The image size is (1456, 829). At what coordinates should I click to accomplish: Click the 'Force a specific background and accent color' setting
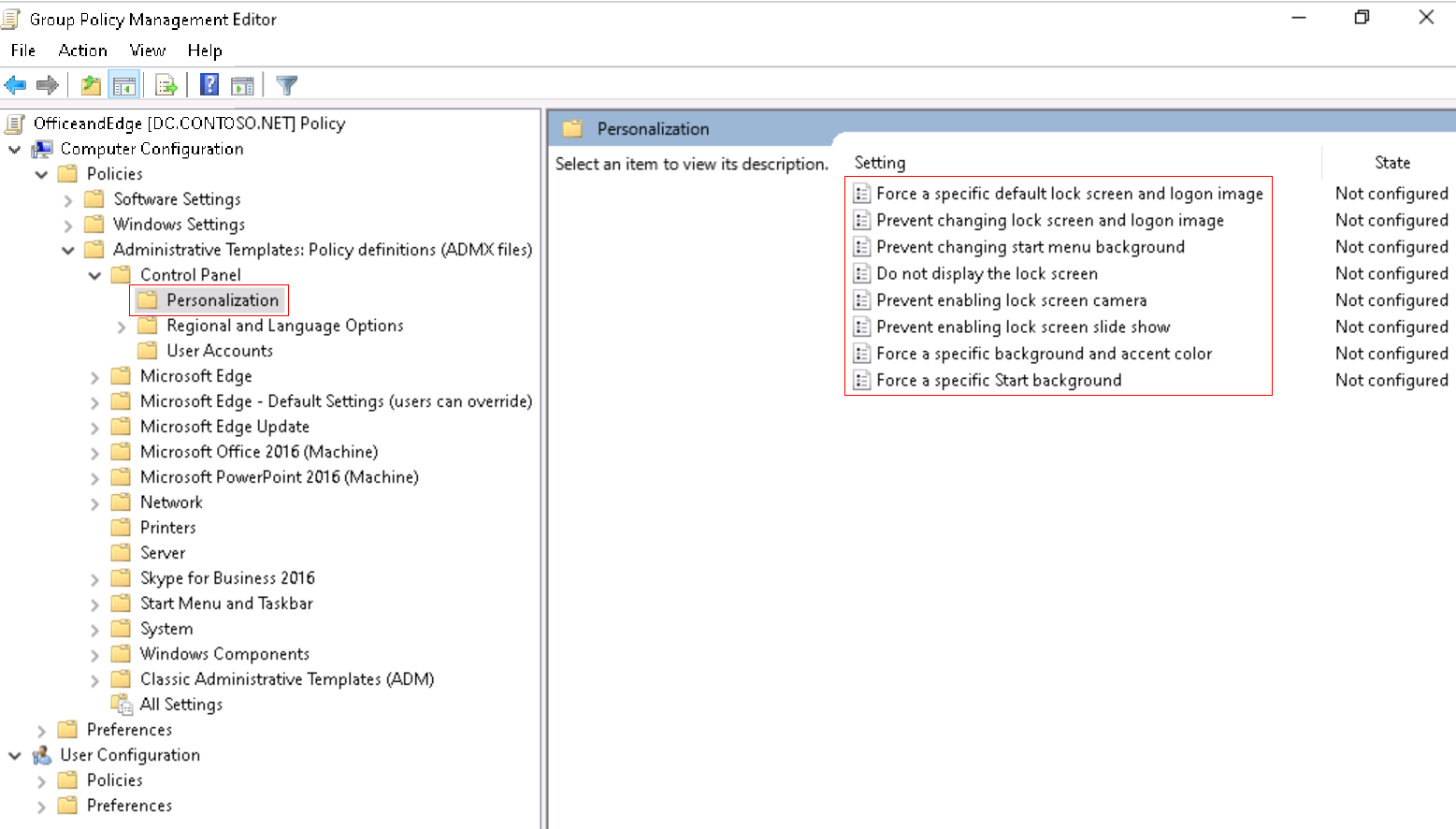point(1044,353)
